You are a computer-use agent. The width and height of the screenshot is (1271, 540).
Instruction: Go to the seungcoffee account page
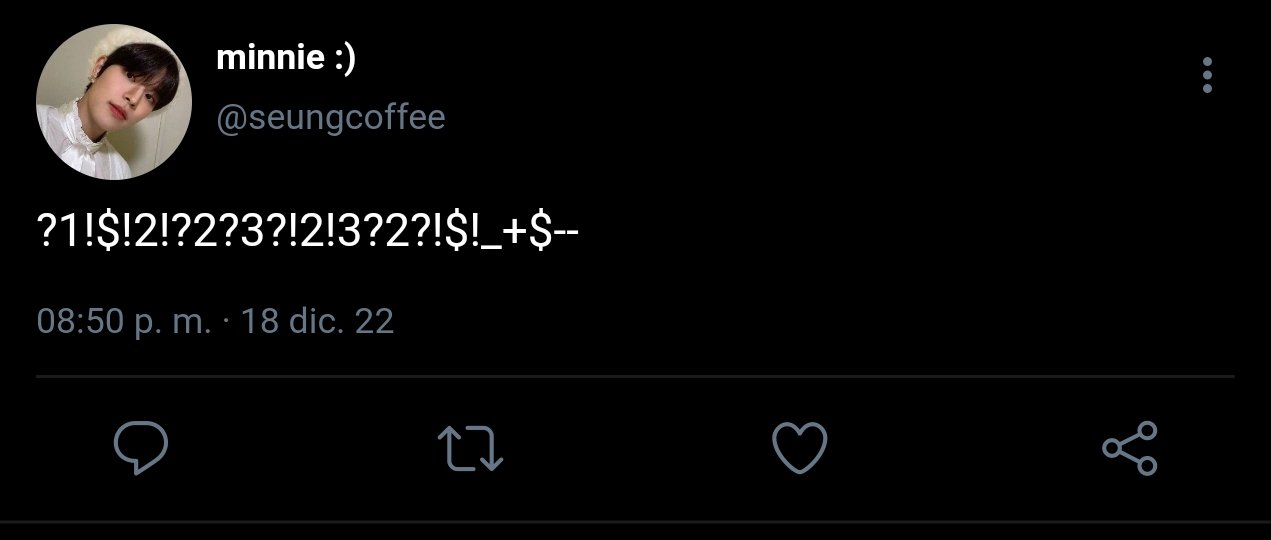pos(331,118)
